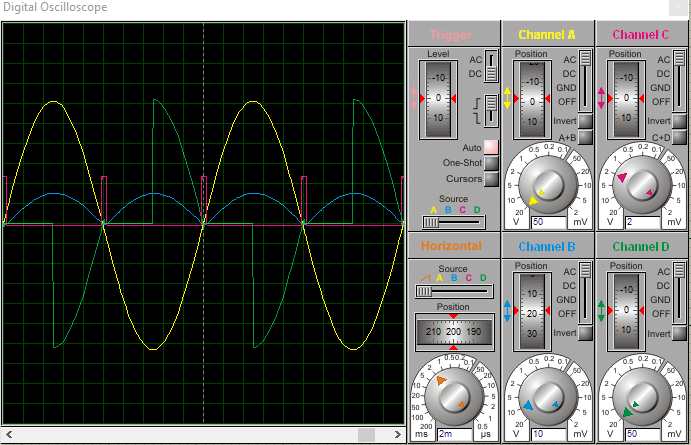Screen dimensions: 691x445
Task: Click the Horizontal timebase knob
Action: (x=453, y=397)
